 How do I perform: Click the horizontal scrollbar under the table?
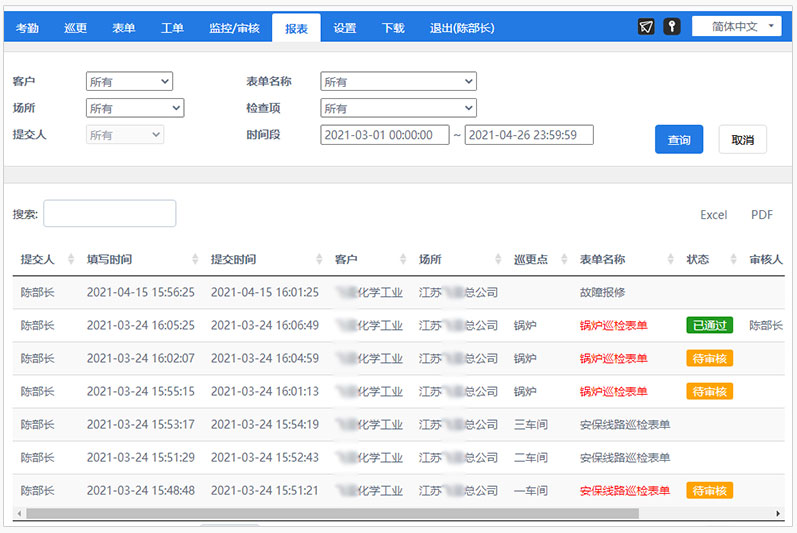tap(330, 513)
